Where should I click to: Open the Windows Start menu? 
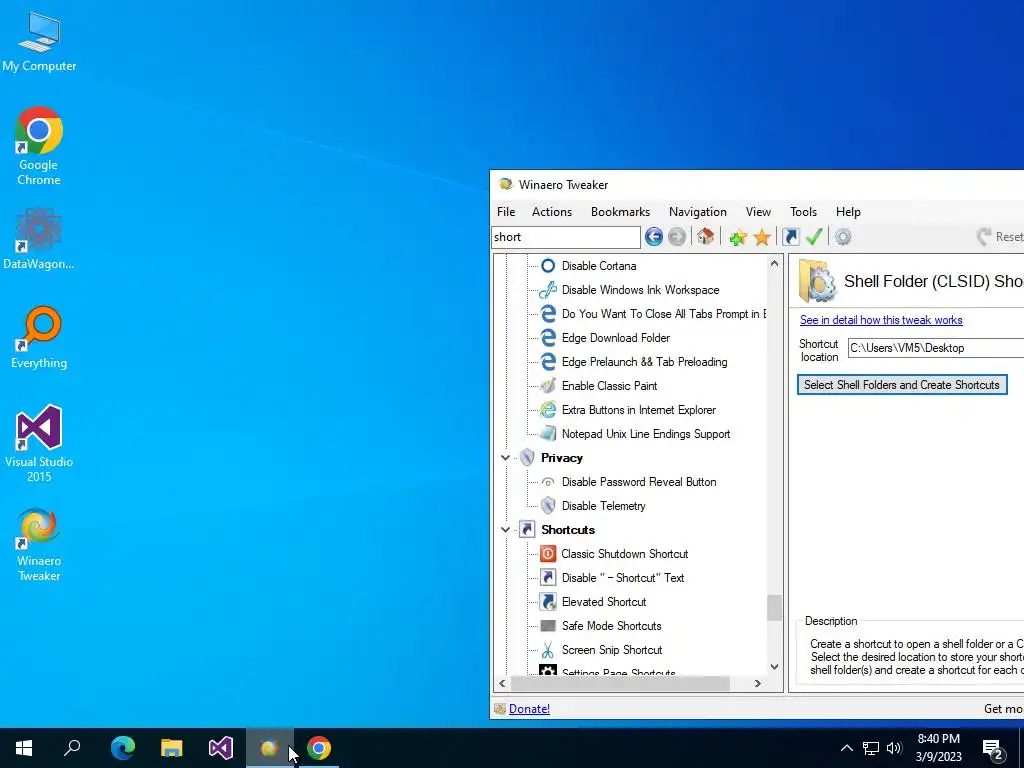(24, 748)
